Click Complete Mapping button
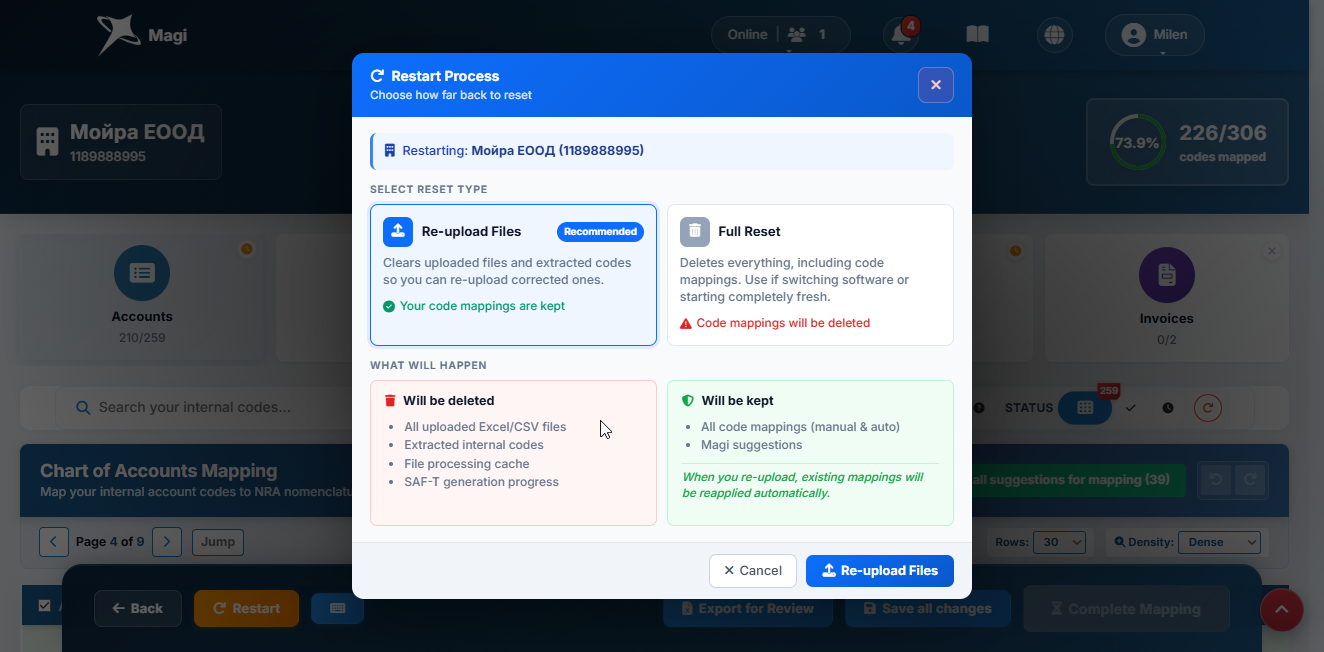 coord(1126,609)
